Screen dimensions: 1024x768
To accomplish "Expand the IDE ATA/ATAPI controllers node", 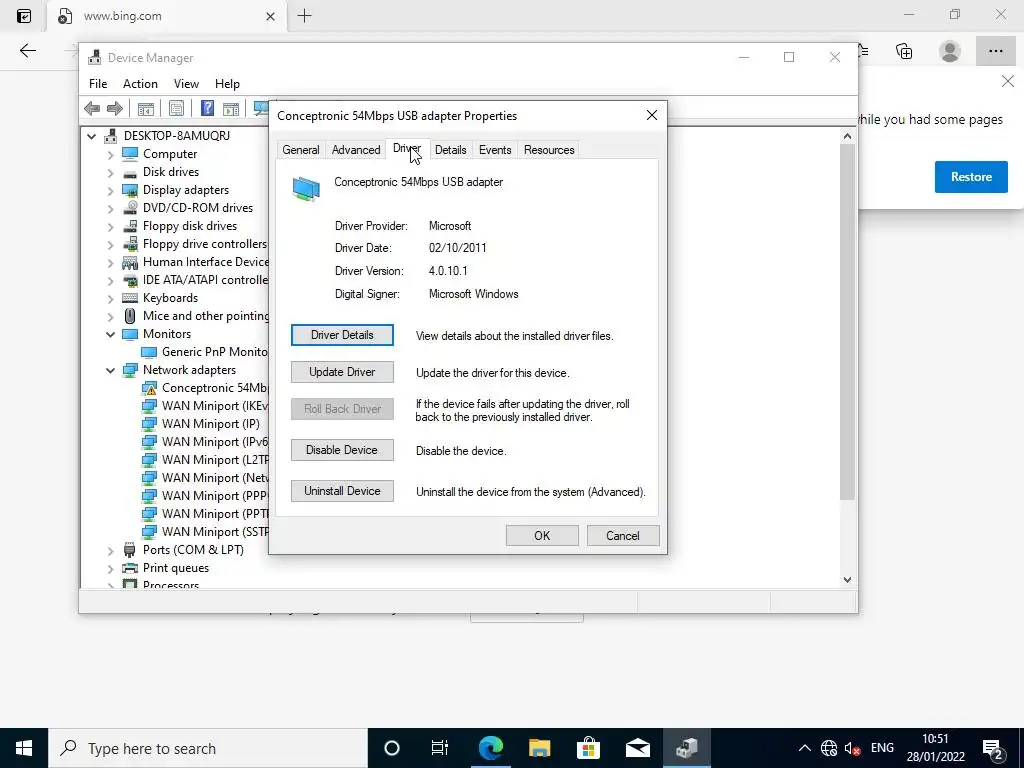I will (x=110, y=281).
